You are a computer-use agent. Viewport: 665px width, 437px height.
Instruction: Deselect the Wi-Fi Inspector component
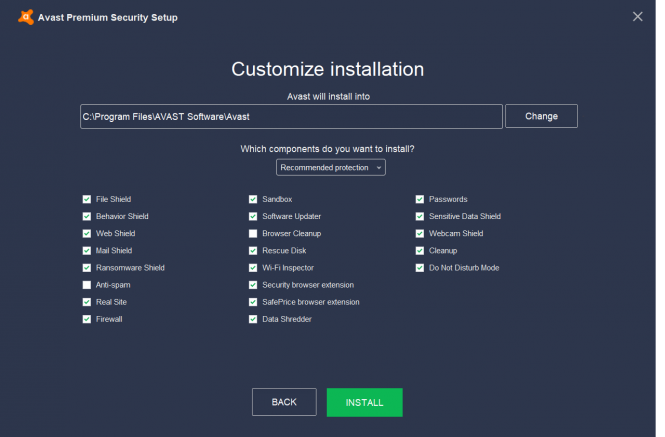pos(253,268)
